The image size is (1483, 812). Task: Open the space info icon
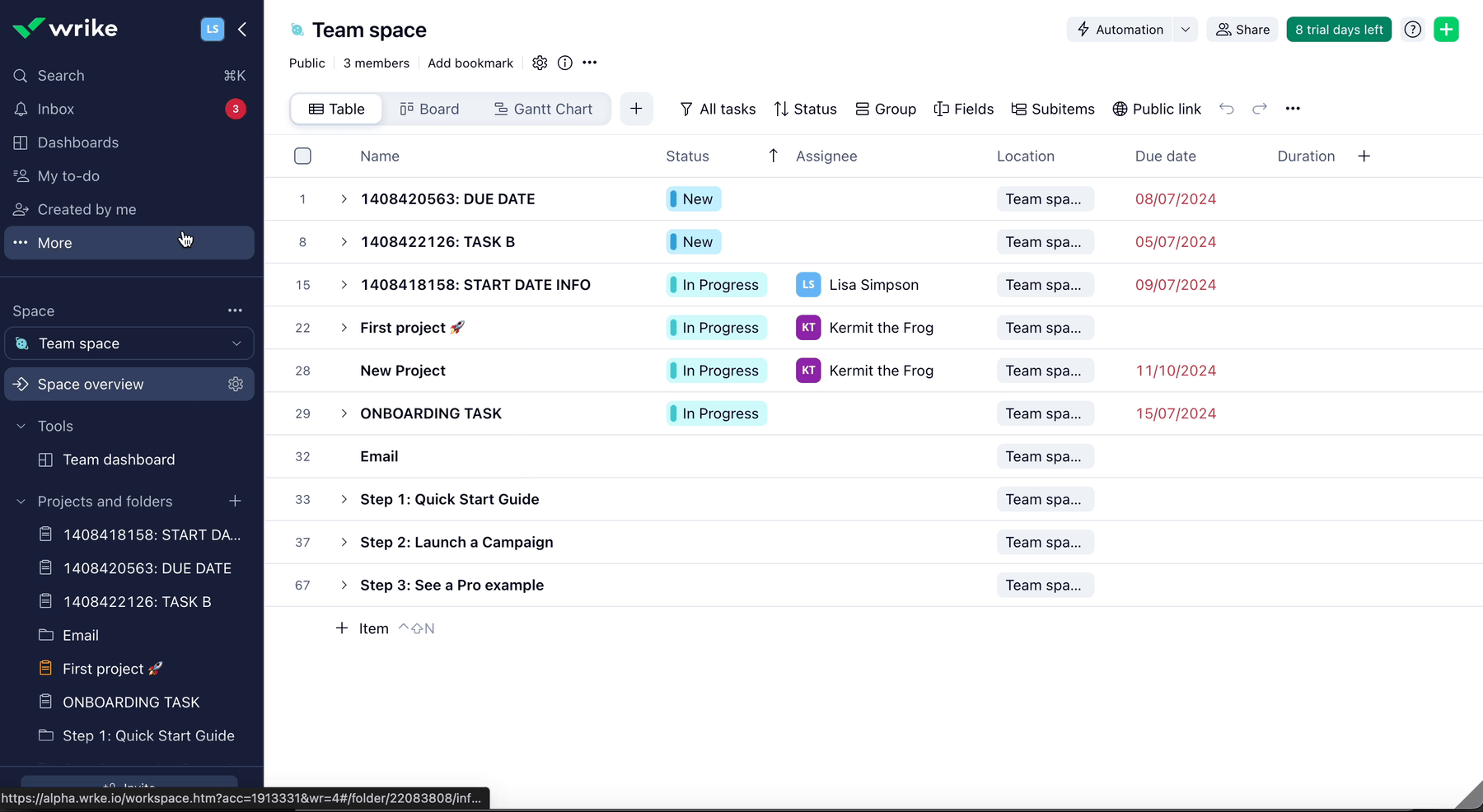(x=565, y=63)
